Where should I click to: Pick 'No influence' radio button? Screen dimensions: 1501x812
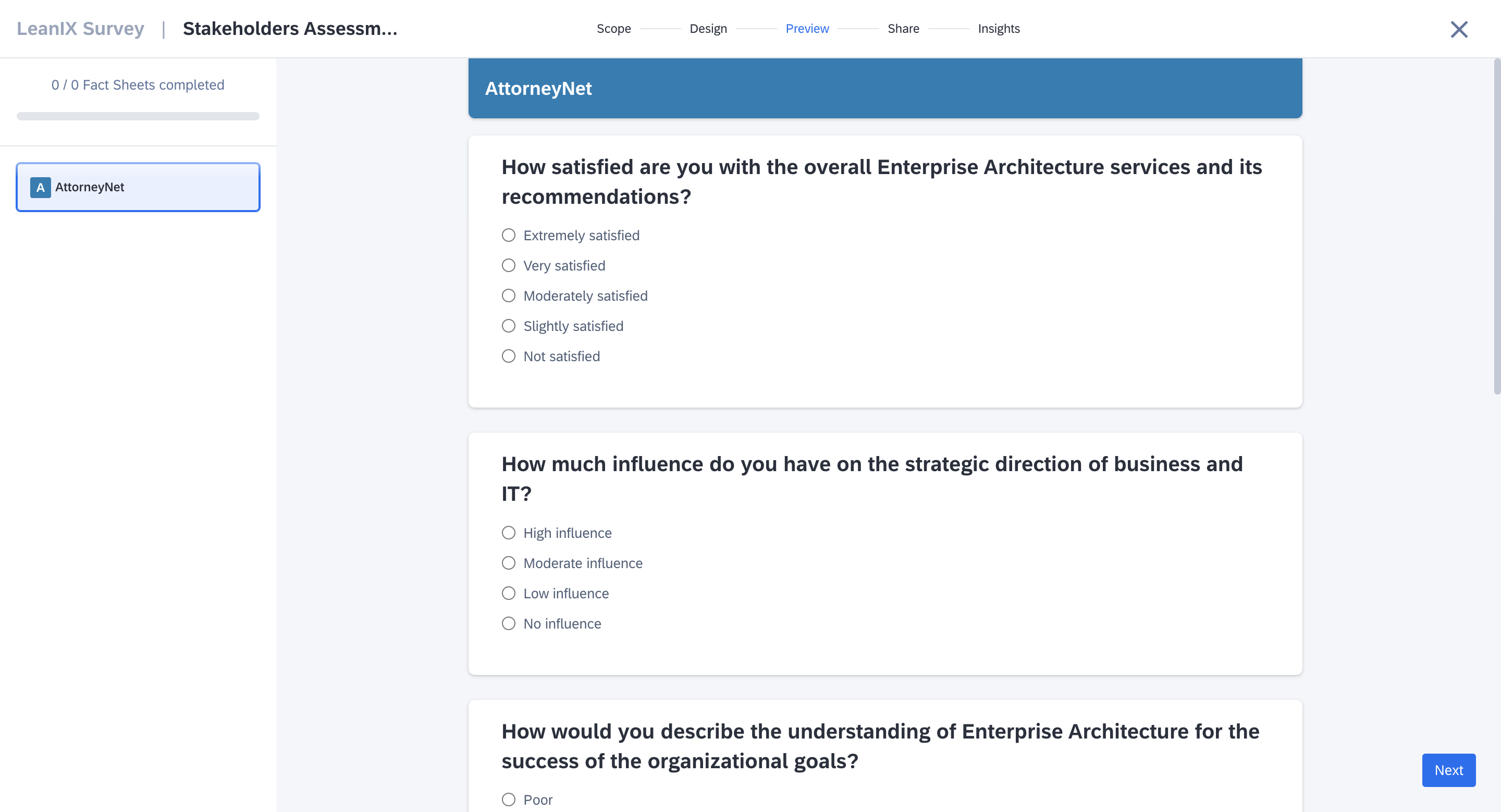point(509,624)
